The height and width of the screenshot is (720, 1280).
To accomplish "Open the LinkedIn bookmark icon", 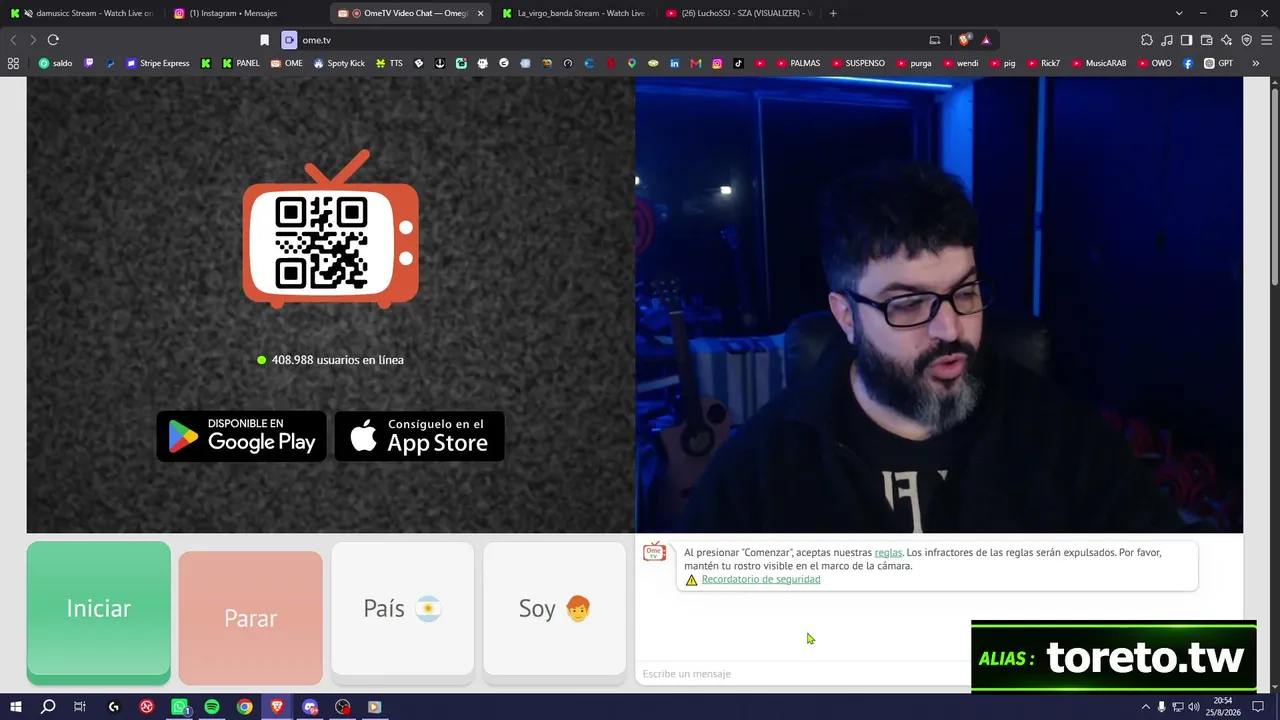I will (x=675, y=63).
